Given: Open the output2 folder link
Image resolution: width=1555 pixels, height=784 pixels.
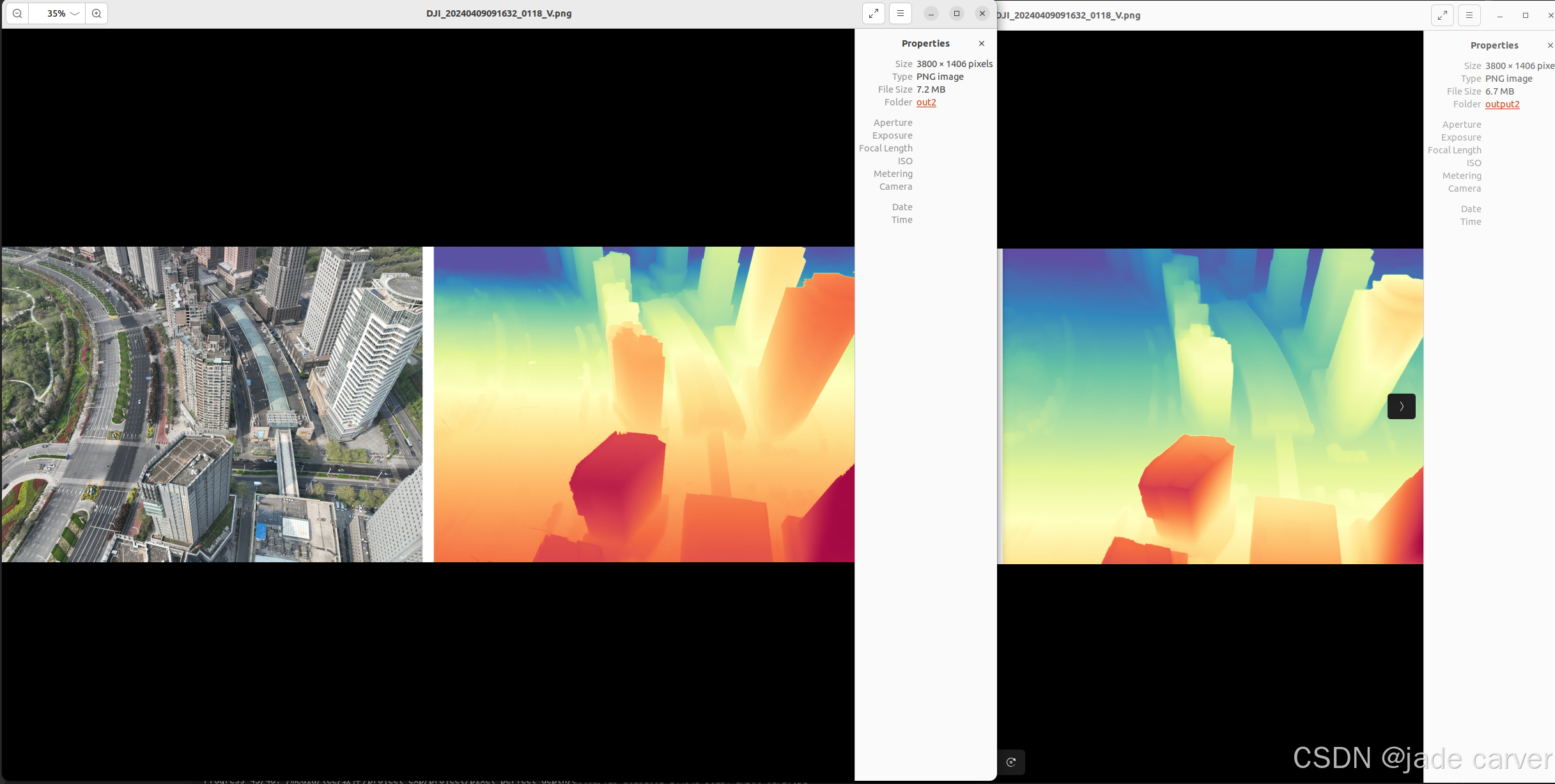Looking at the screenshot, I should click(x=1502, y=104).
